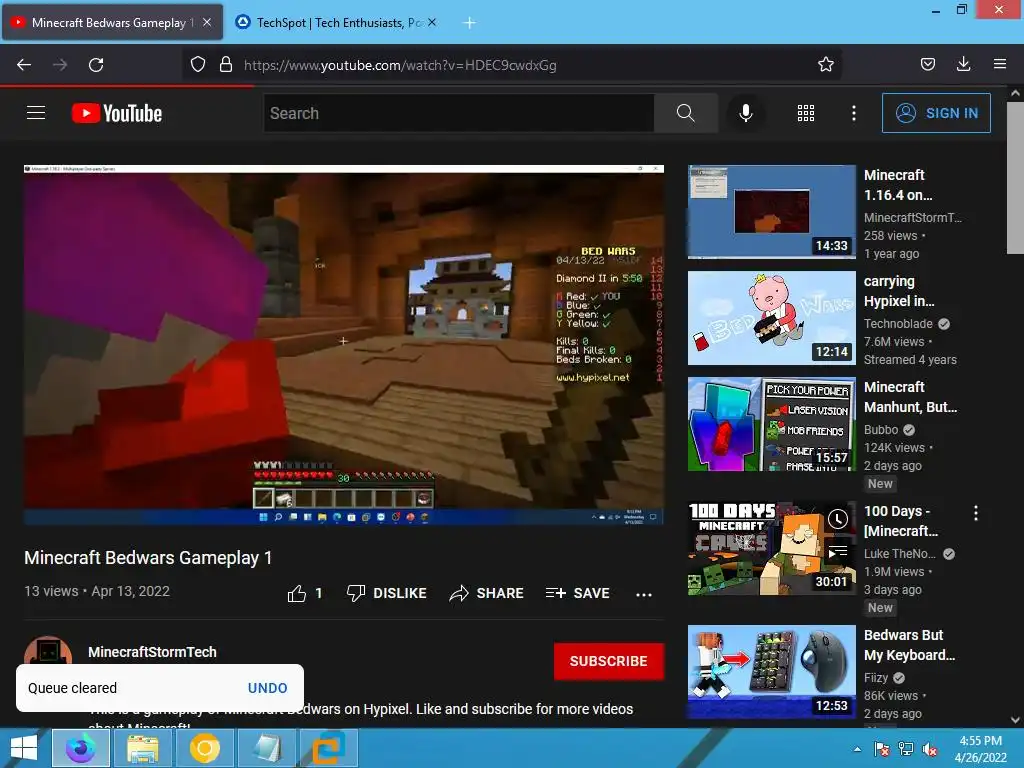The image size is (1024, 768).
Task: Undo the queue cleared action
Action: (x=267, y=688)
